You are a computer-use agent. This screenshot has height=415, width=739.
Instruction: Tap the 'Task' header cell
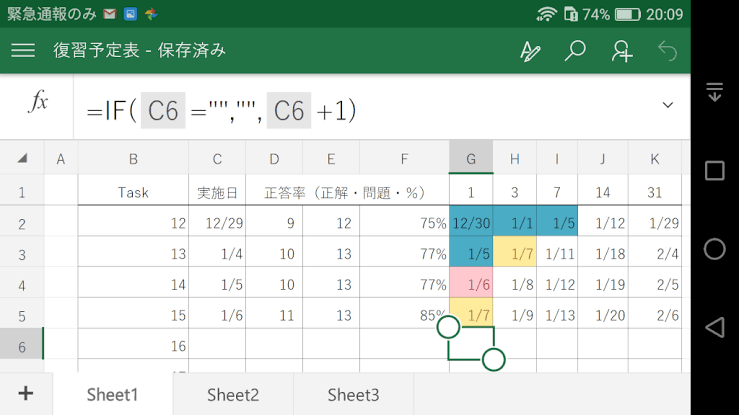click(133, 192)
